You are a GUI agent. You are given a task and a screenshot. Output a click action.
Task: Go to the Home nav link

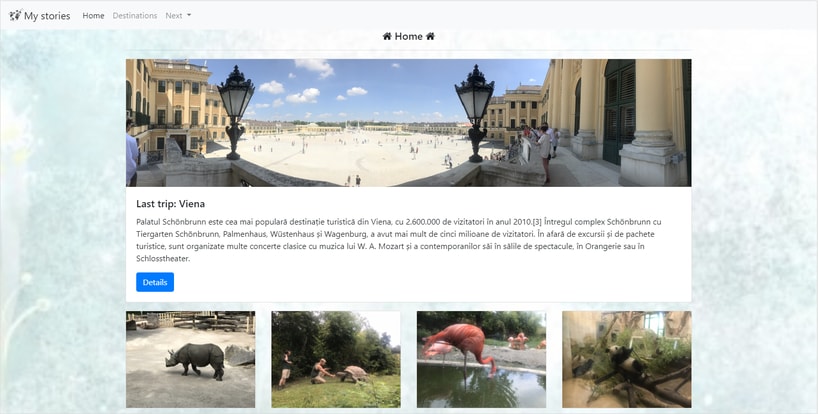[93, 16]
